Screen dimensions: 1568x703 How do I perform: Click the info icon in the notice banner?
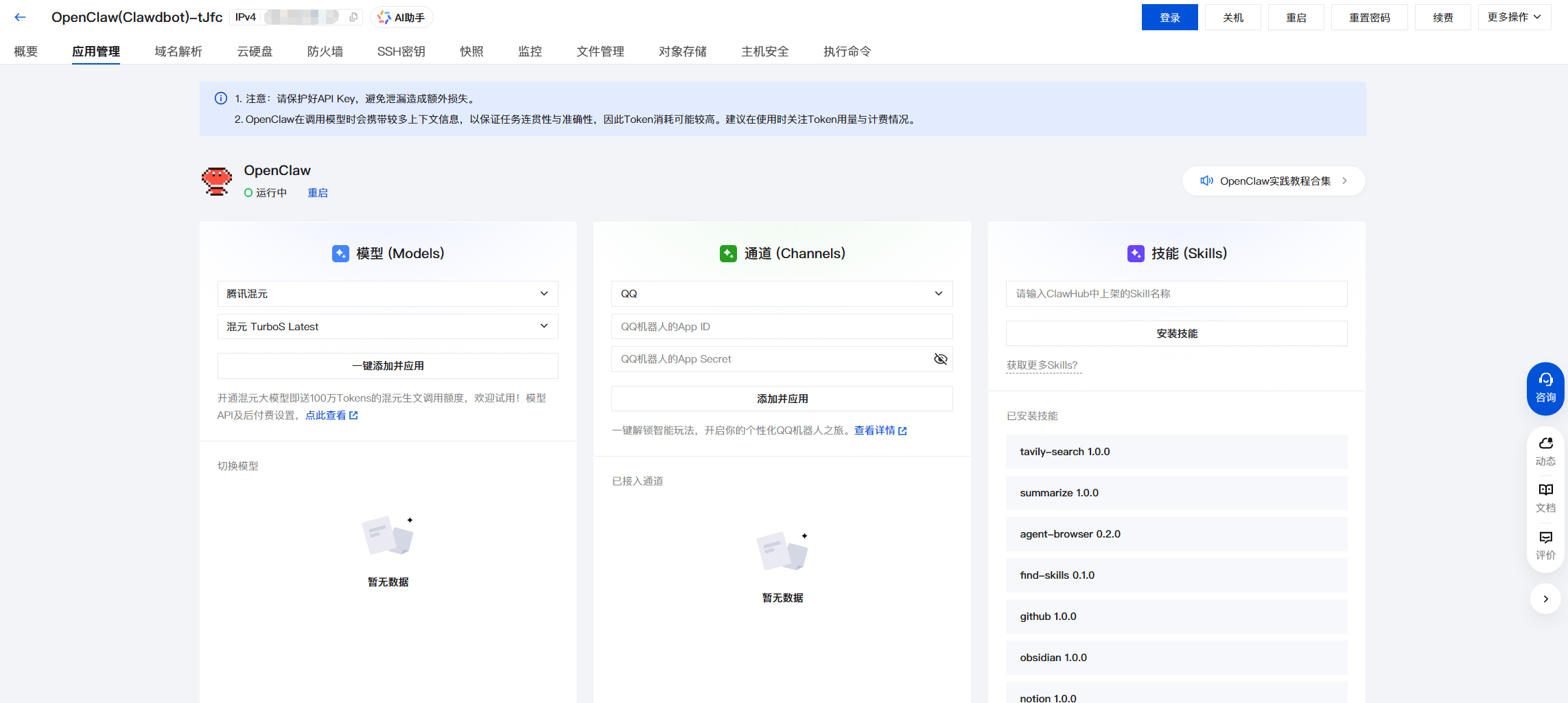point(220,98)
